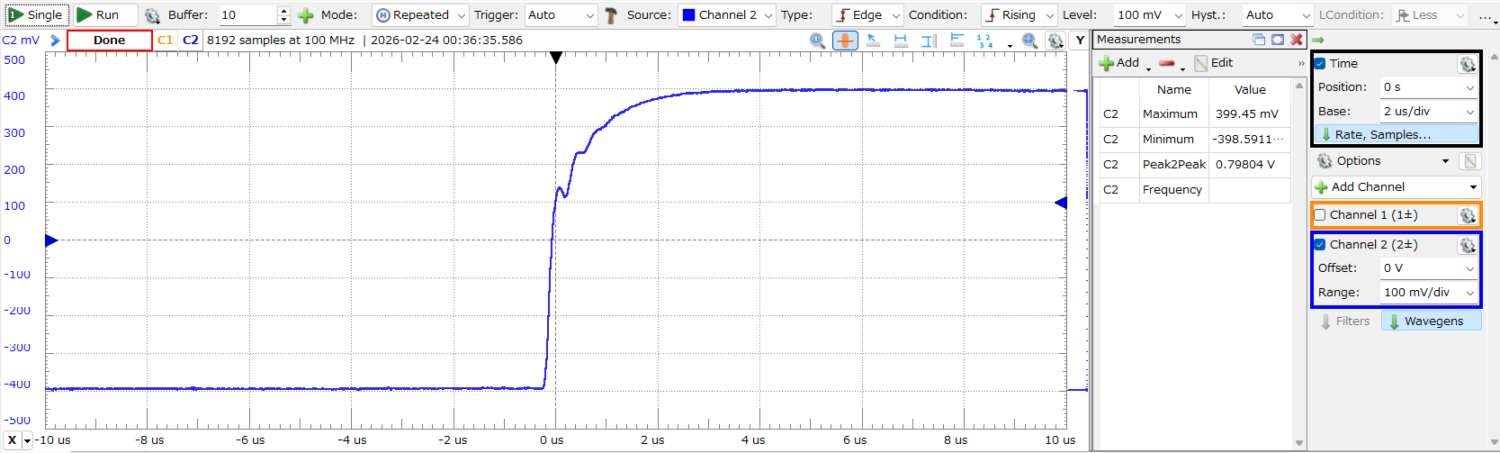Toggle the Time checkbox
1500x453 pixels.
tap(1320, 64)
